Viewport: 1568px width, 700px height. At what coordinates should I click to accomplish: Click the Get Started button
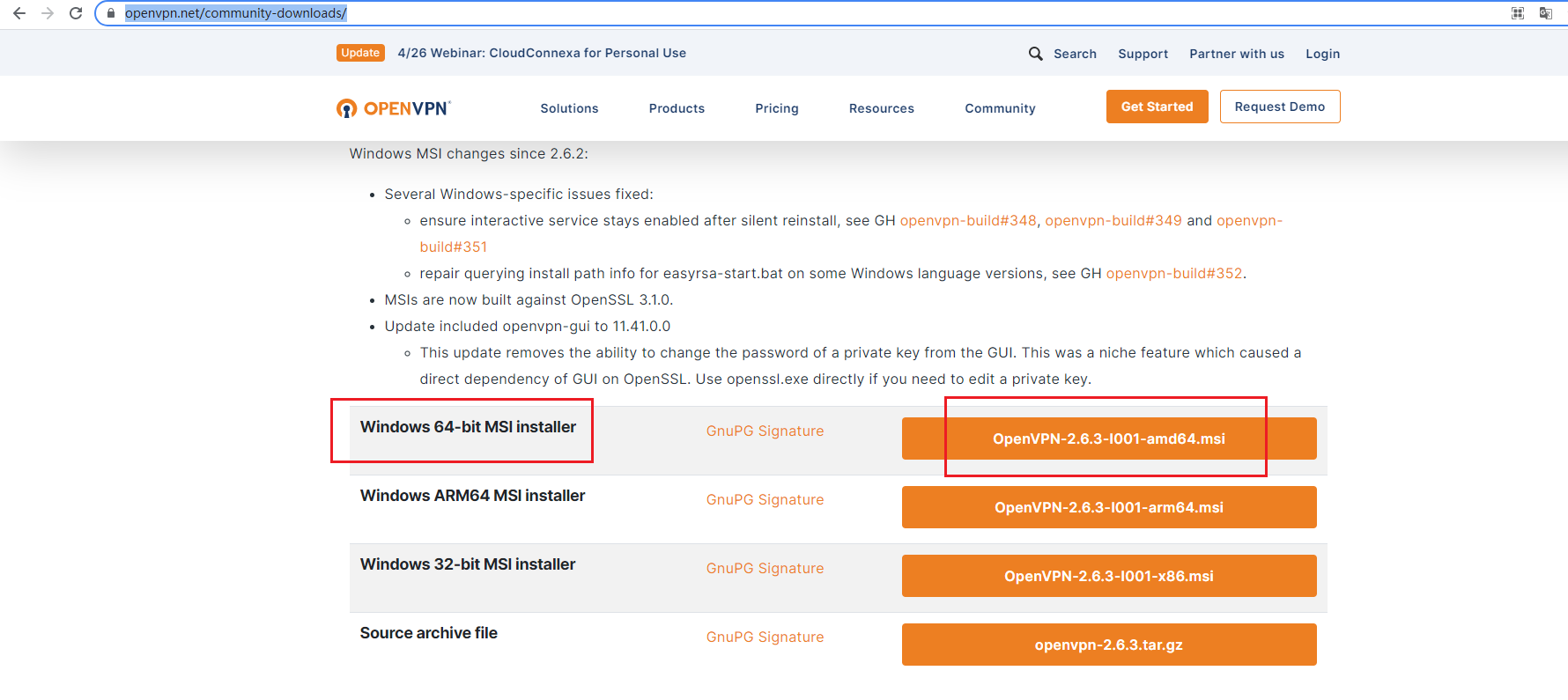[x=1158, y=107]
